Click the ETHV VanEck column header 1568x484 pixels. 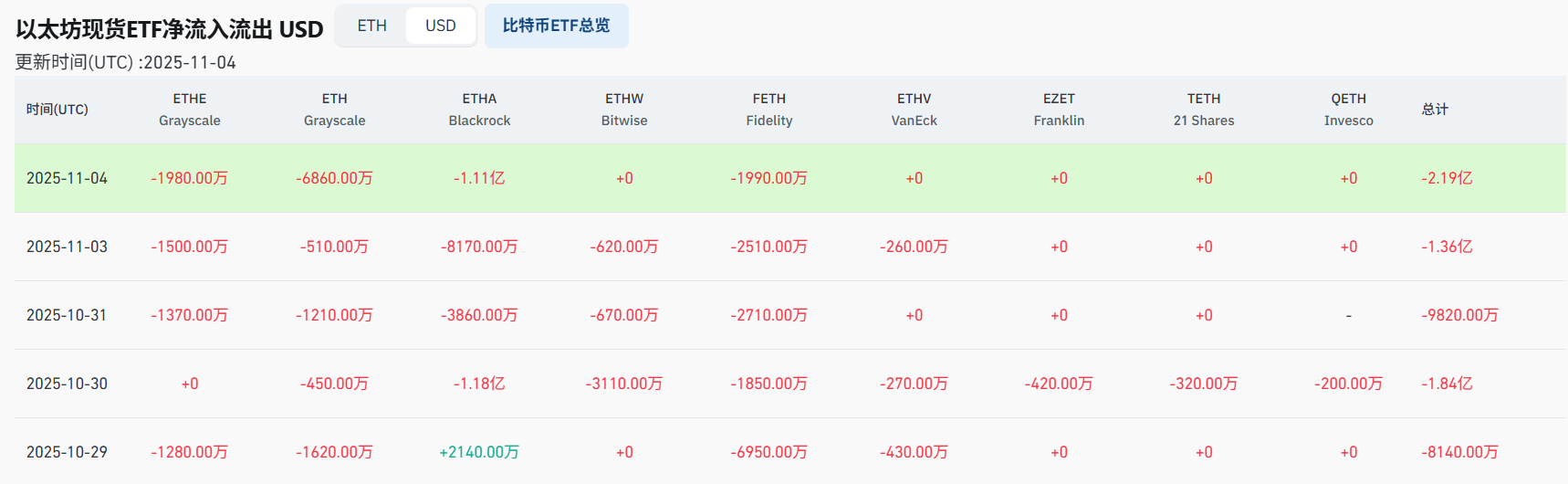(914, 110)
